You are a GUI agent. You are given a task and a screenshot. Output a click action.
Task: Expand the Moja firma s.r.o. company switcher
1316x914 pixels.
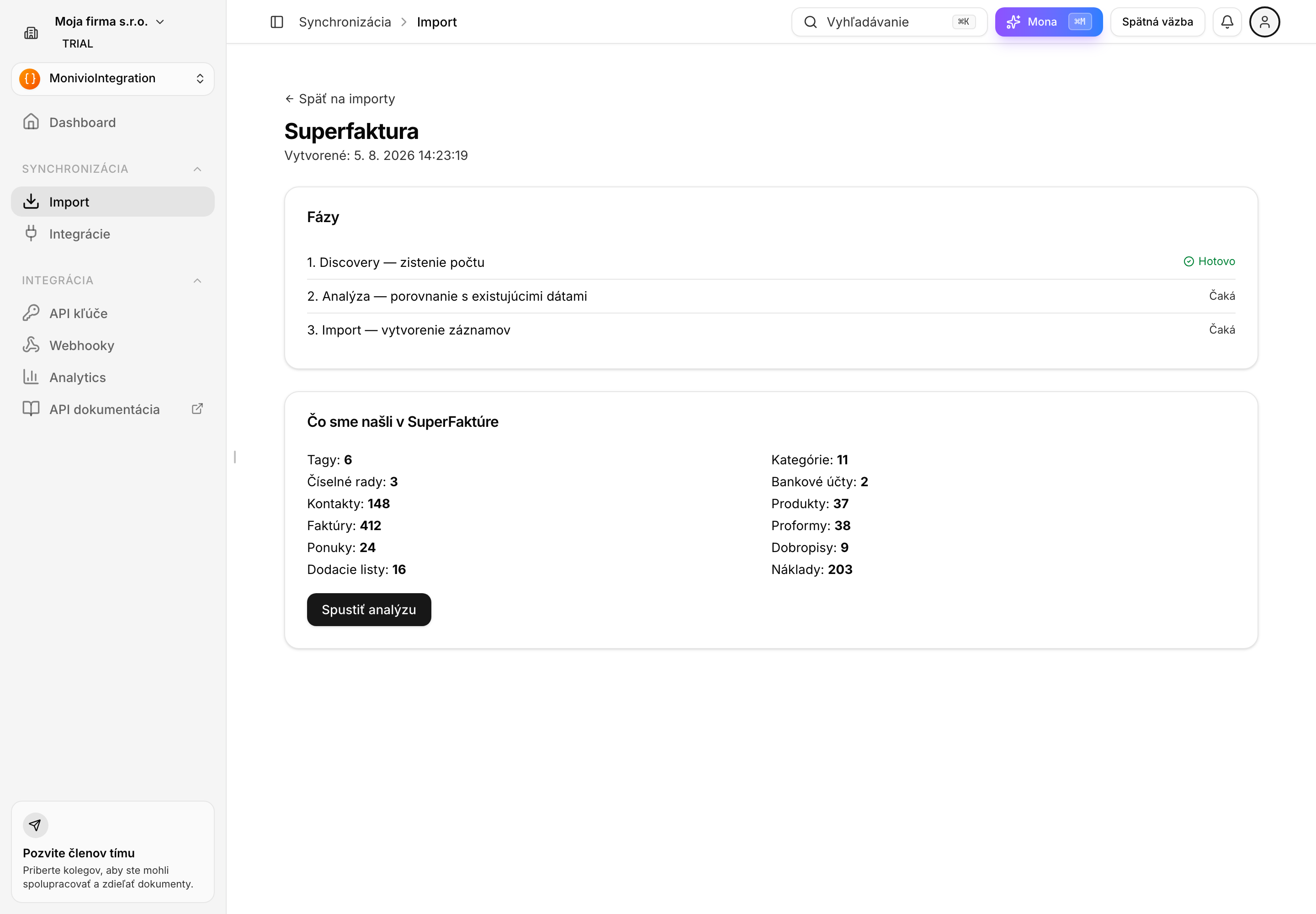tap(110, 22)
